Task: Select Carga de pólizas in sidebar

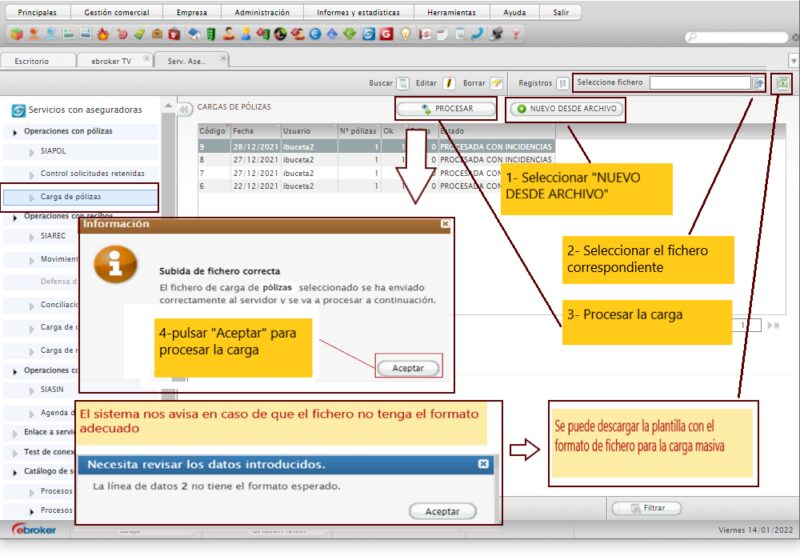Action: (x=71, y=197)
